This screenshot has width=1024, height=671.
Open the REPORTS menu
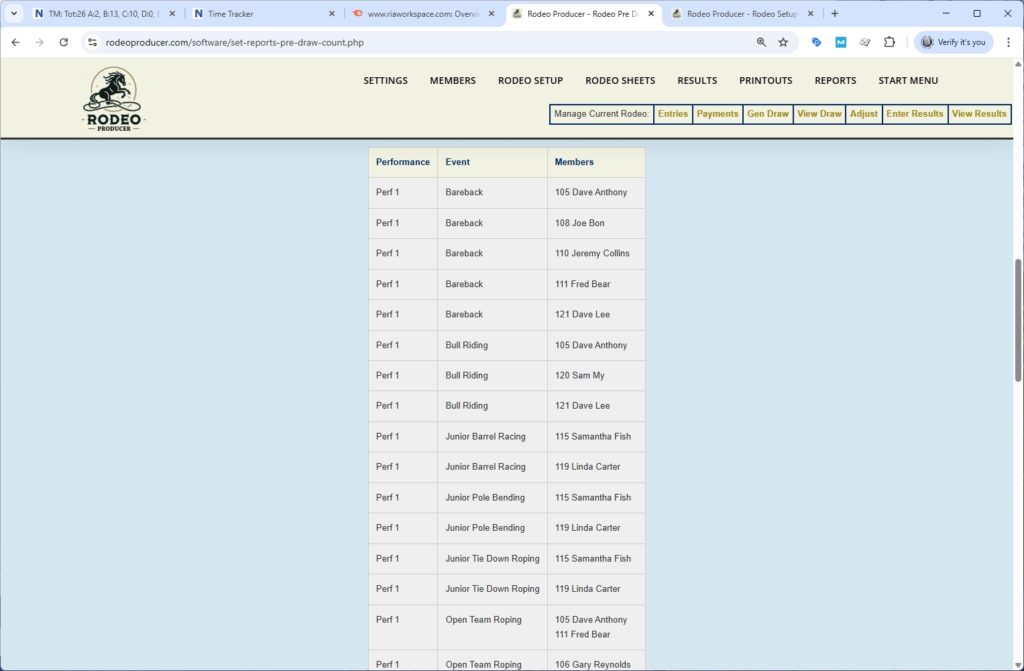835,81
